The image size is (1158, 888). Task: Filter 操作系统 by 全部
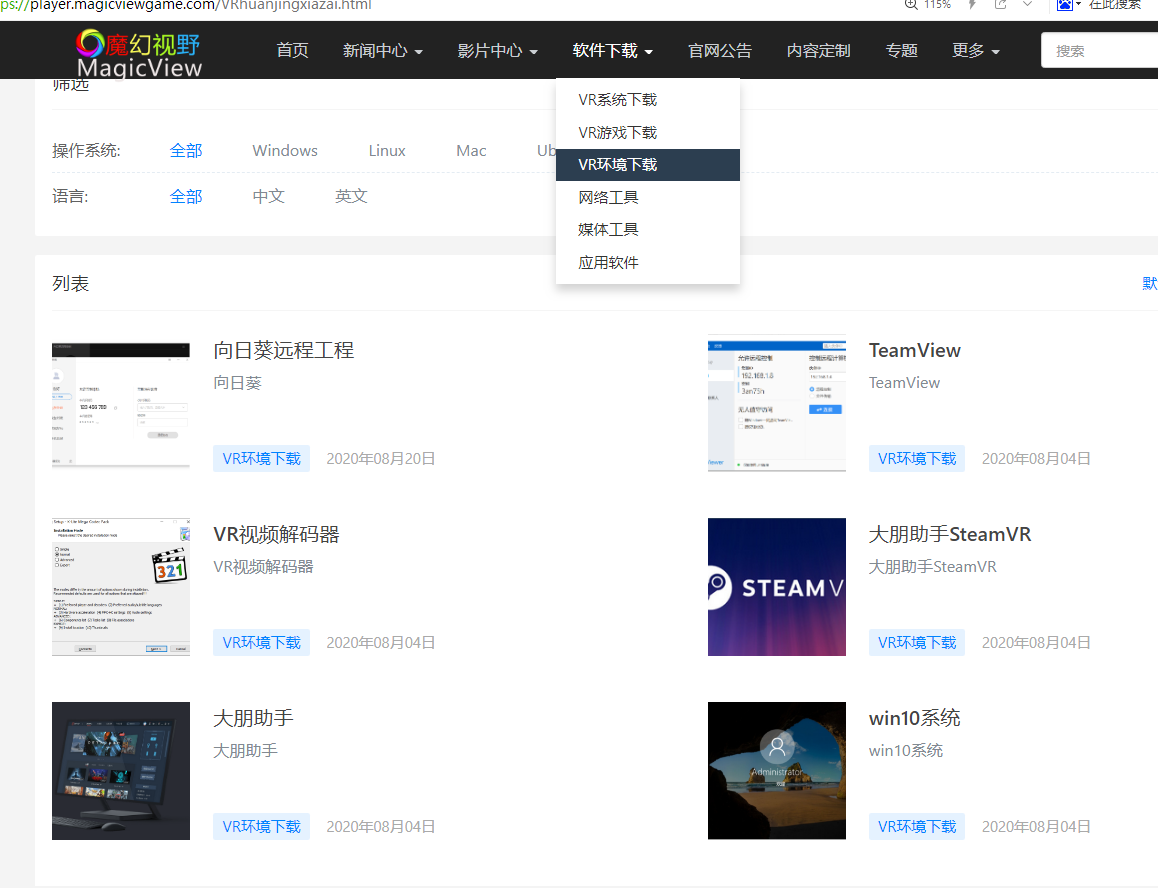click(x=185, y=151)
